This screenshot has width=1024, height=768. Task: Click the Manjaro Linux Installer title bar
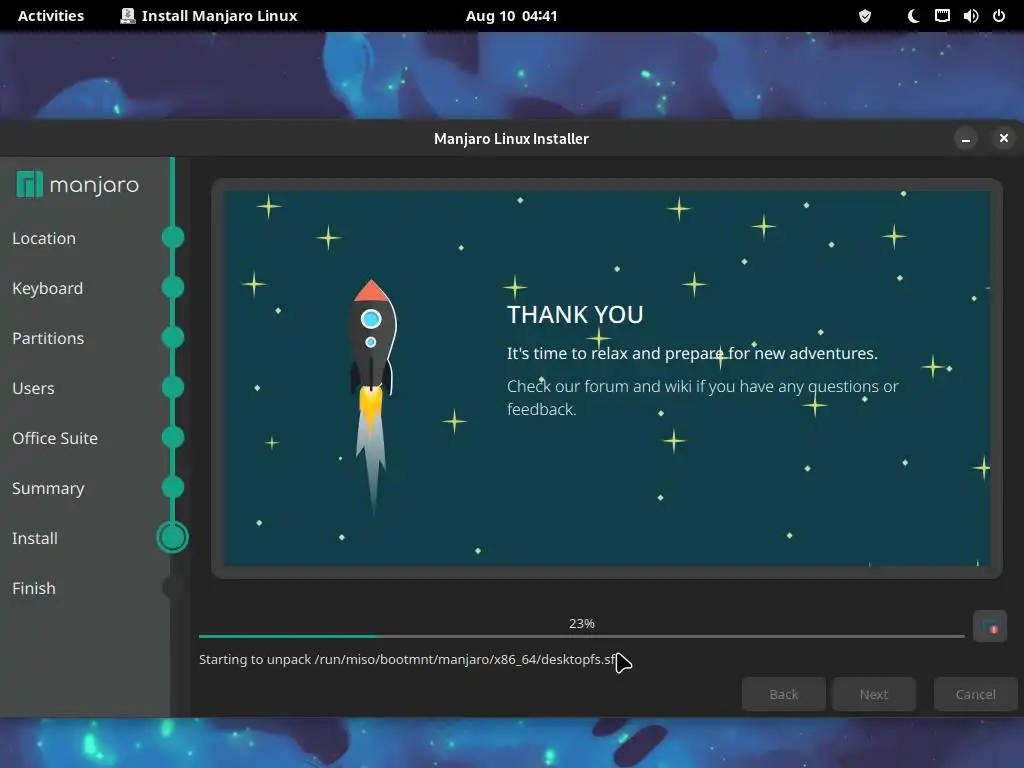point(511,138)
